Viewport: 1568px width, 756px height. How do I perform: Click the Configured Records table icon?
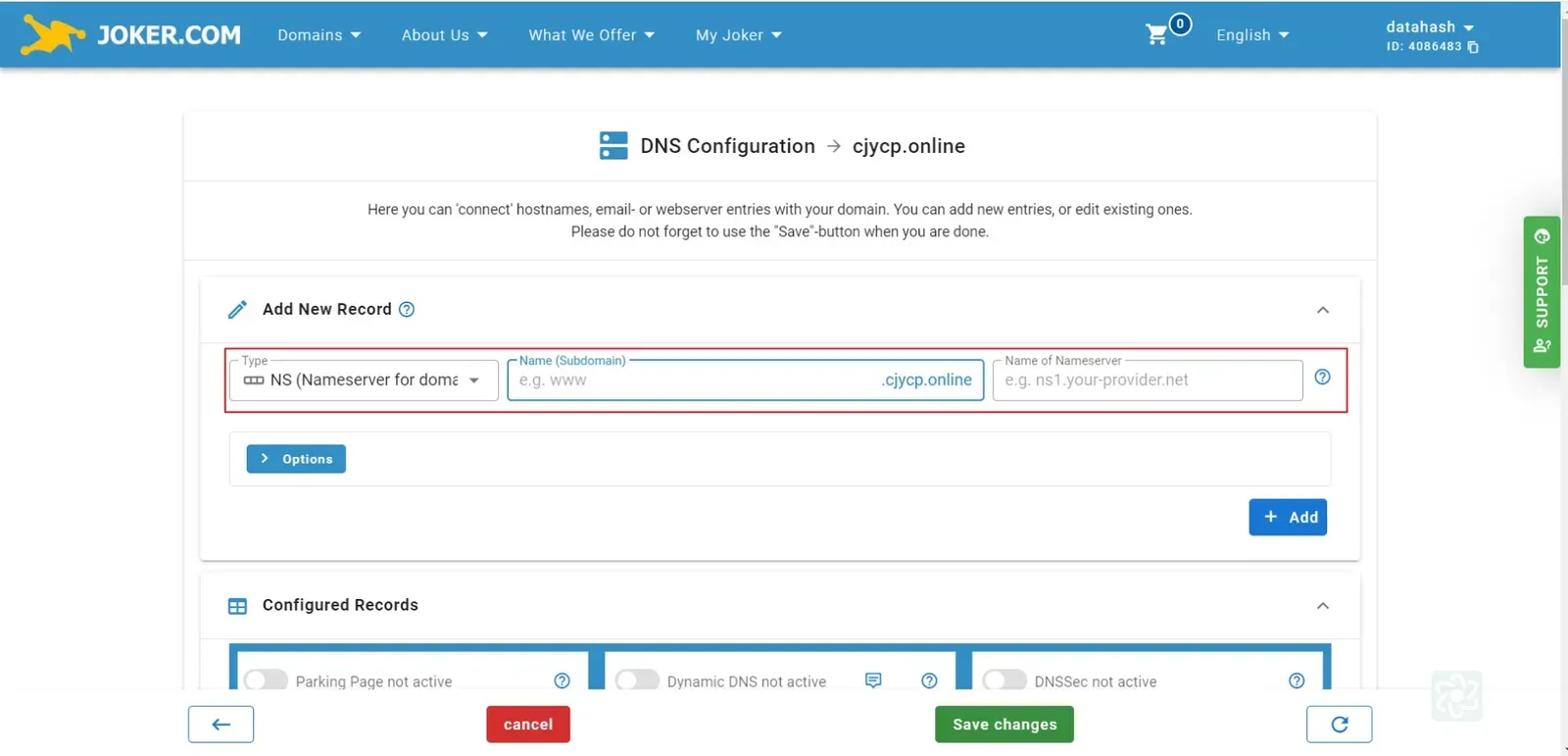tap(237, 606)
